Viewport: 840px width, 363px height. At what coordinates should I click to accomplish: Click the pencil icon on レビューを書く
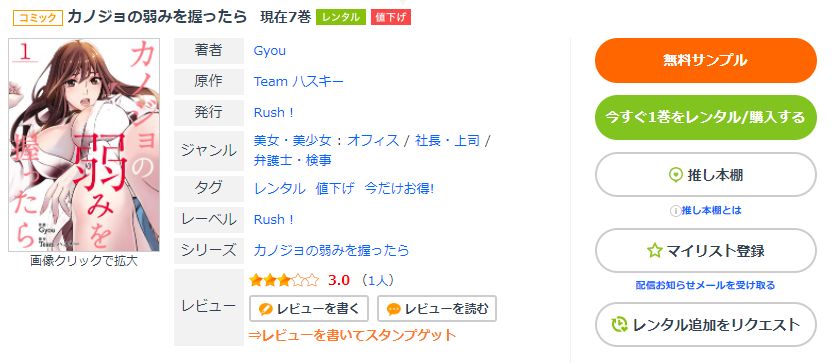pos(265,309)
